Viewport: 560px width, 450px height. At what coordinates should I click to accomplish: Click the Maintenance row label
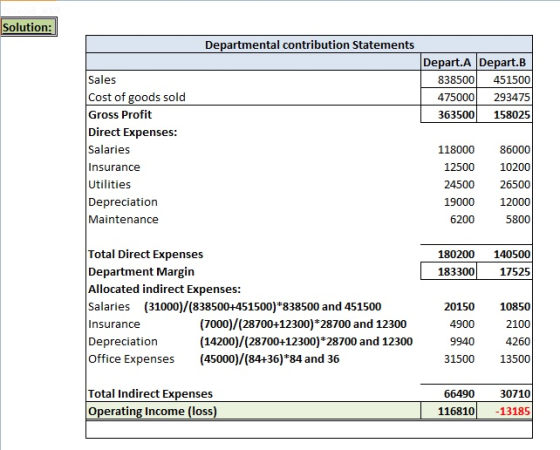(123, 219)
